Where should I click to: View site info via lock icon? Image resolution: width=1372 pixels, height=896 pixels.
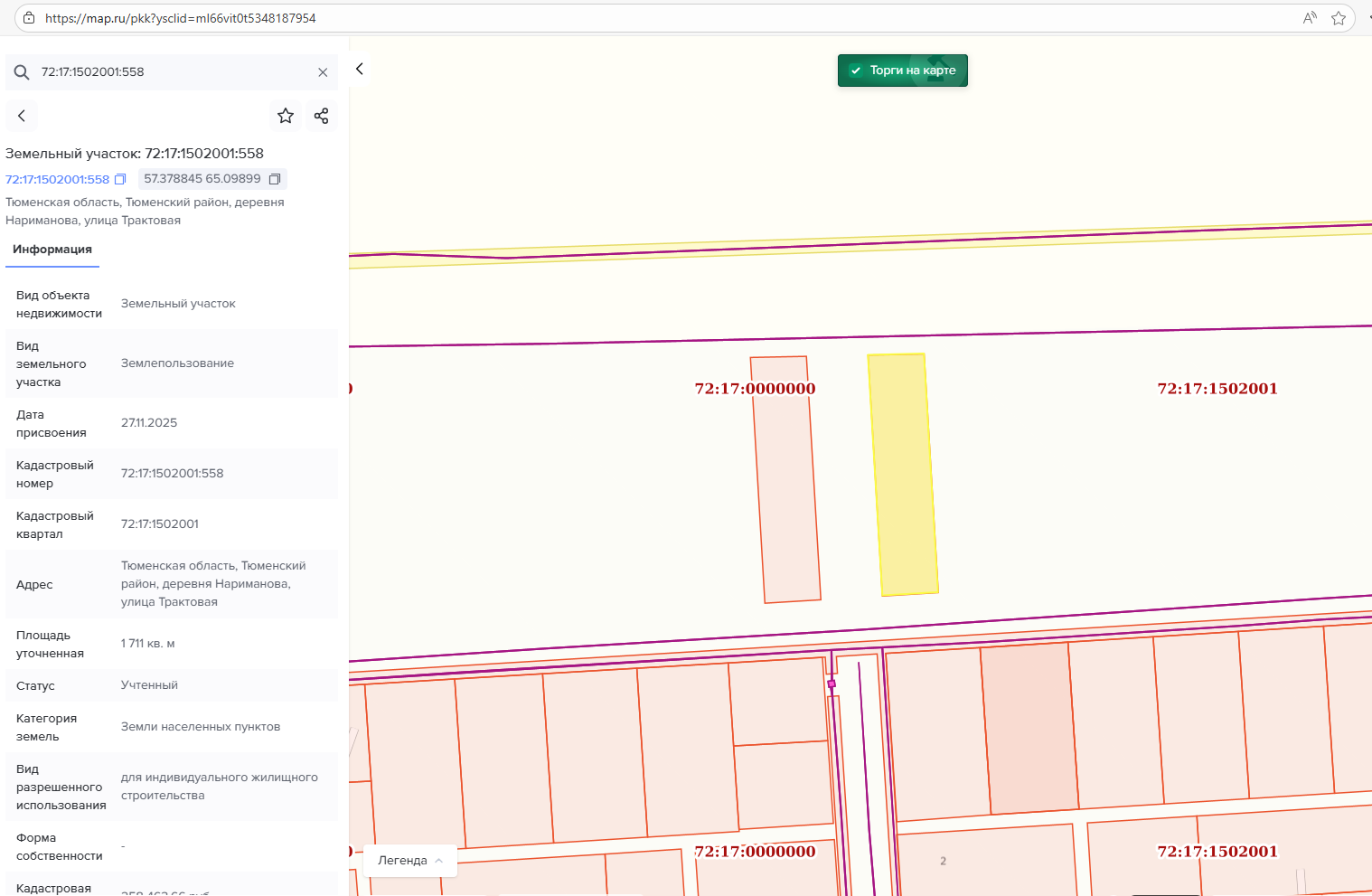point(29,18)
